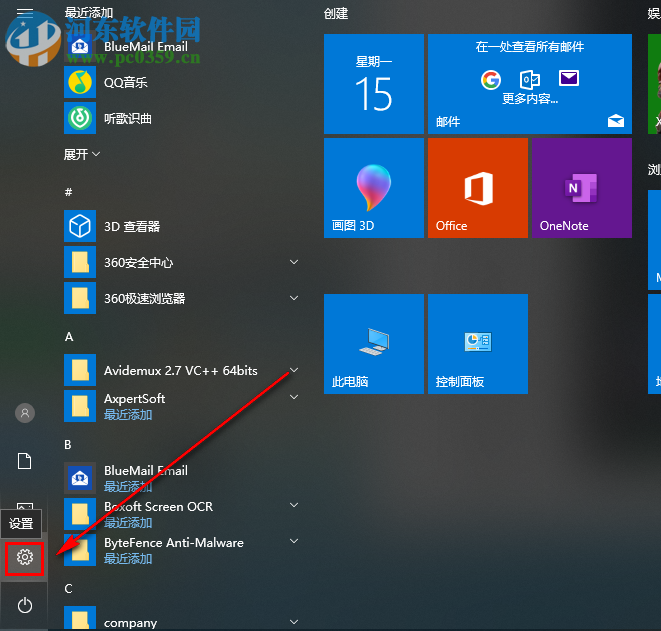Expand 360安全中心 folder chevron
The width and height of the screenshot is (661, 631).
tap(294, 262)
